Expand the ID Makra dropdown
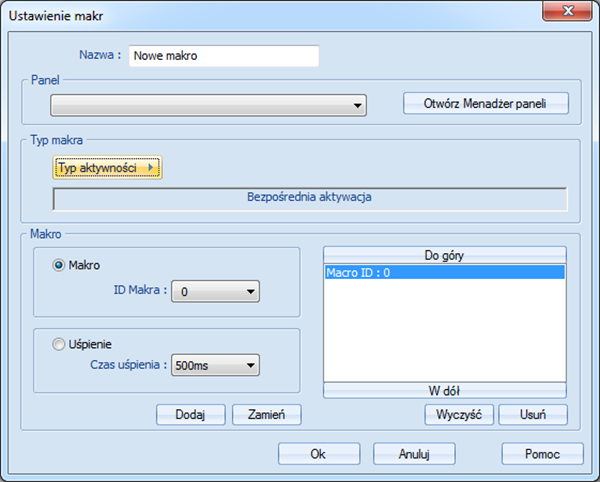Viewport: 600px width, 482px height. tap(215, 291)
